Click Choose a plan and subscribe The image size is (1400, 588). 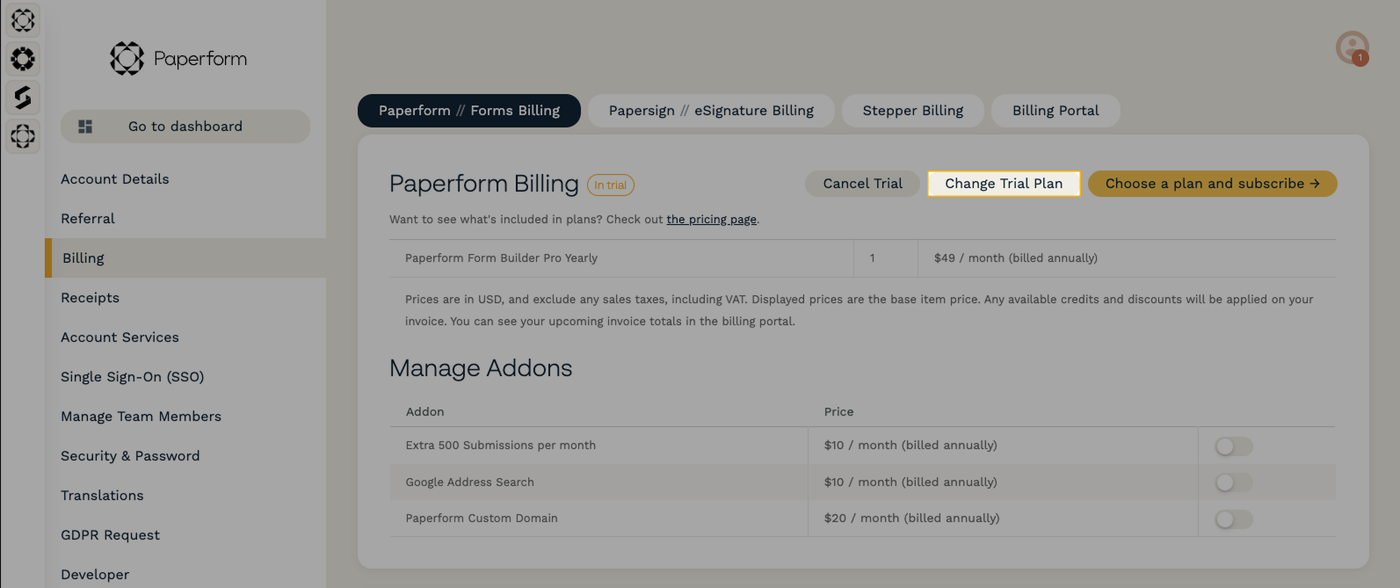pos(1212,184)
